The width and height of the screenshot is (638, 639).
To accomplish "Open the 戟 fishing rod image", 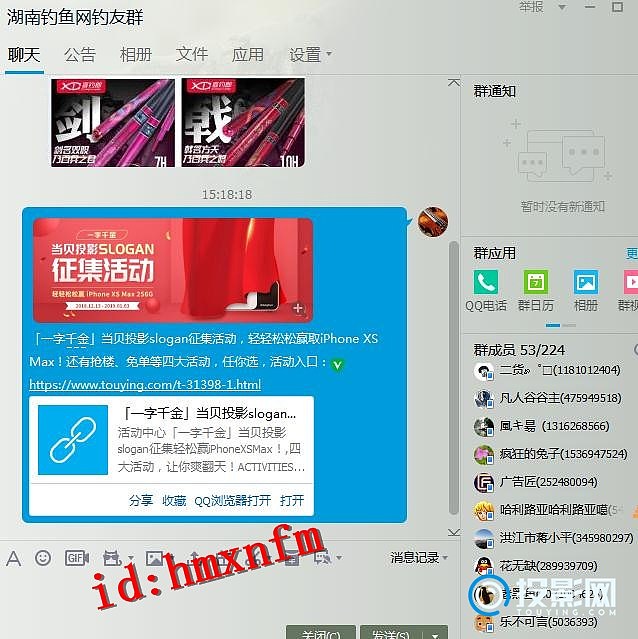I will (x=243, y=123).
